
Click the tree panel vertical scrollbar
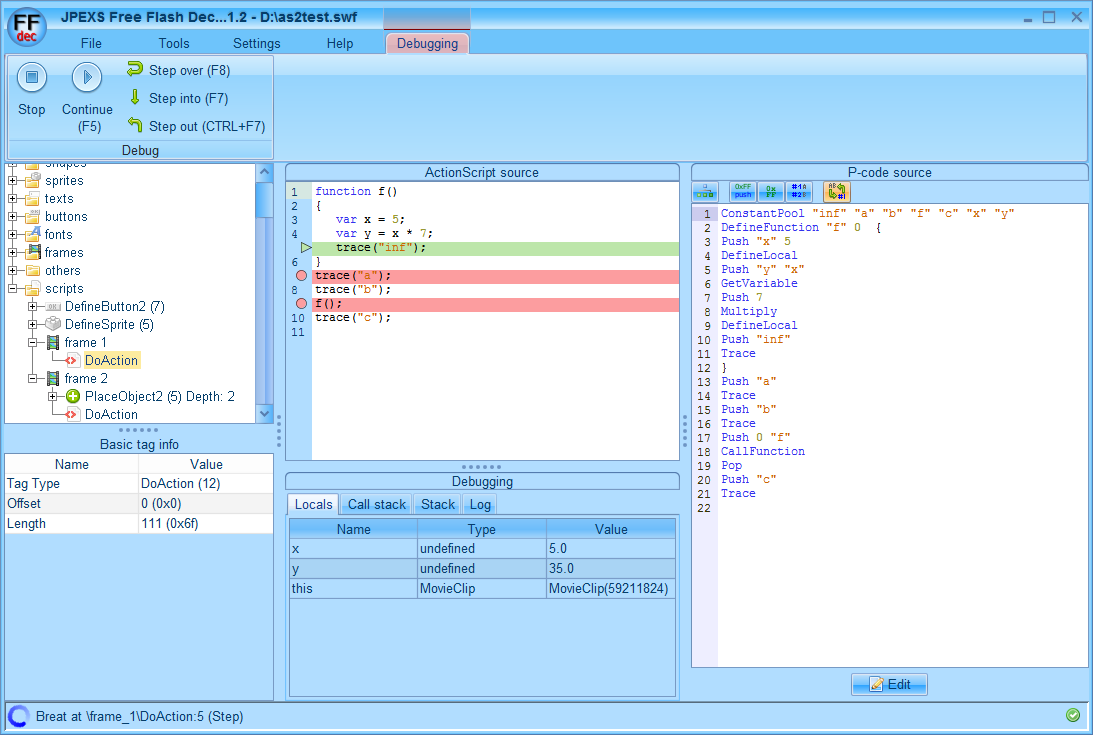(x=264, y=293)
